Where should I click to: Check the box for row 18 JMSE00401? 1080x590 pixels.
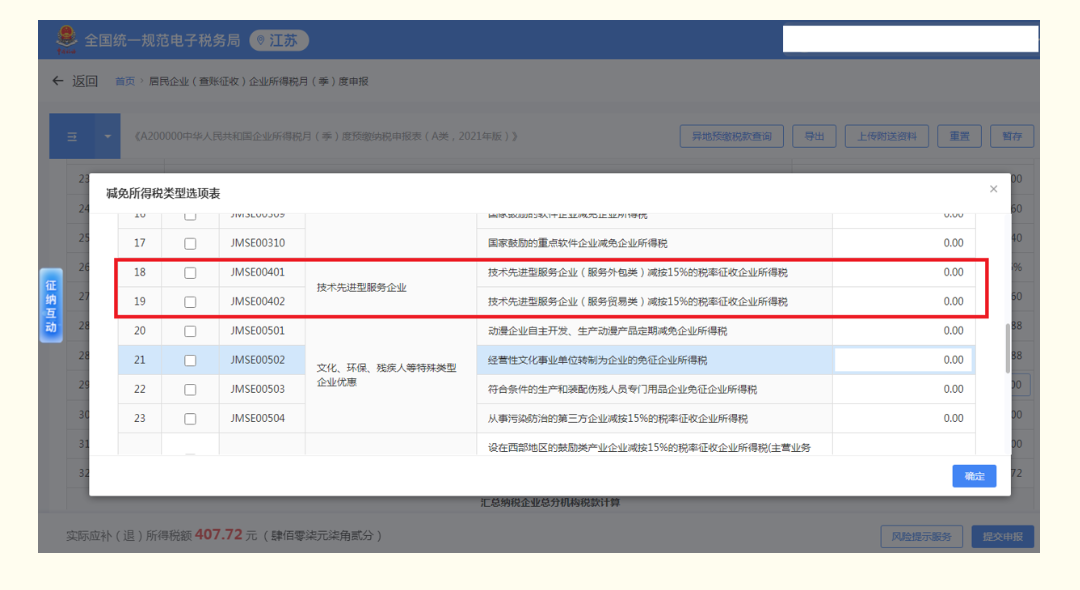point(190,273)
